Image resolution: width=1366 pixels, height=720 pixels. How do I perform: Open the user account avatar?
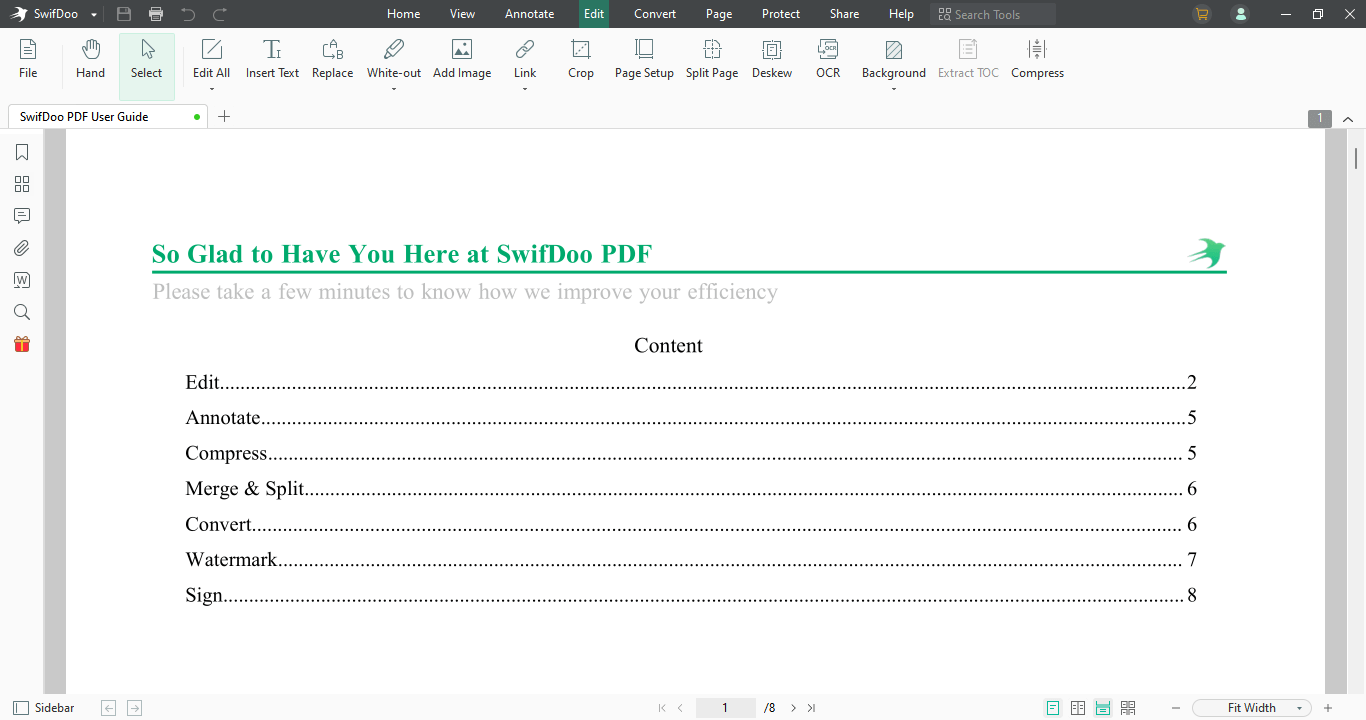coord(1240,14)
